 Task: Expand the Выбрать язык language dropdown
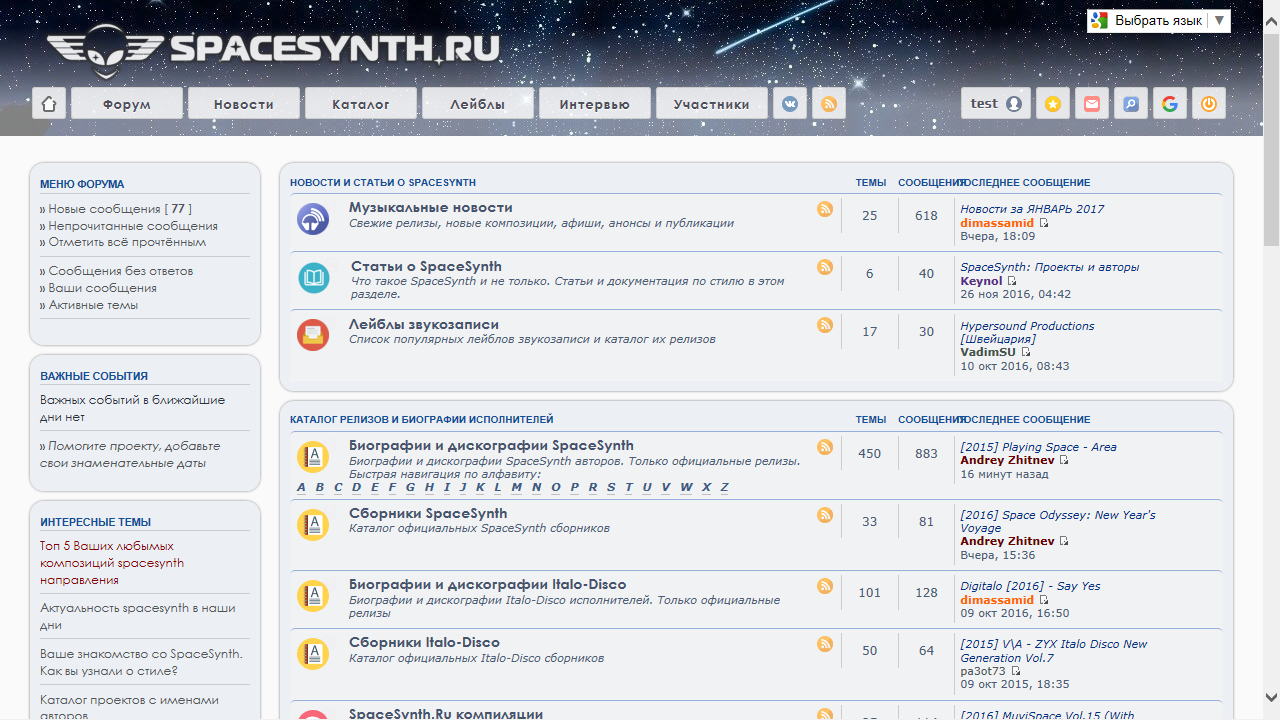tap(1159, 20)
